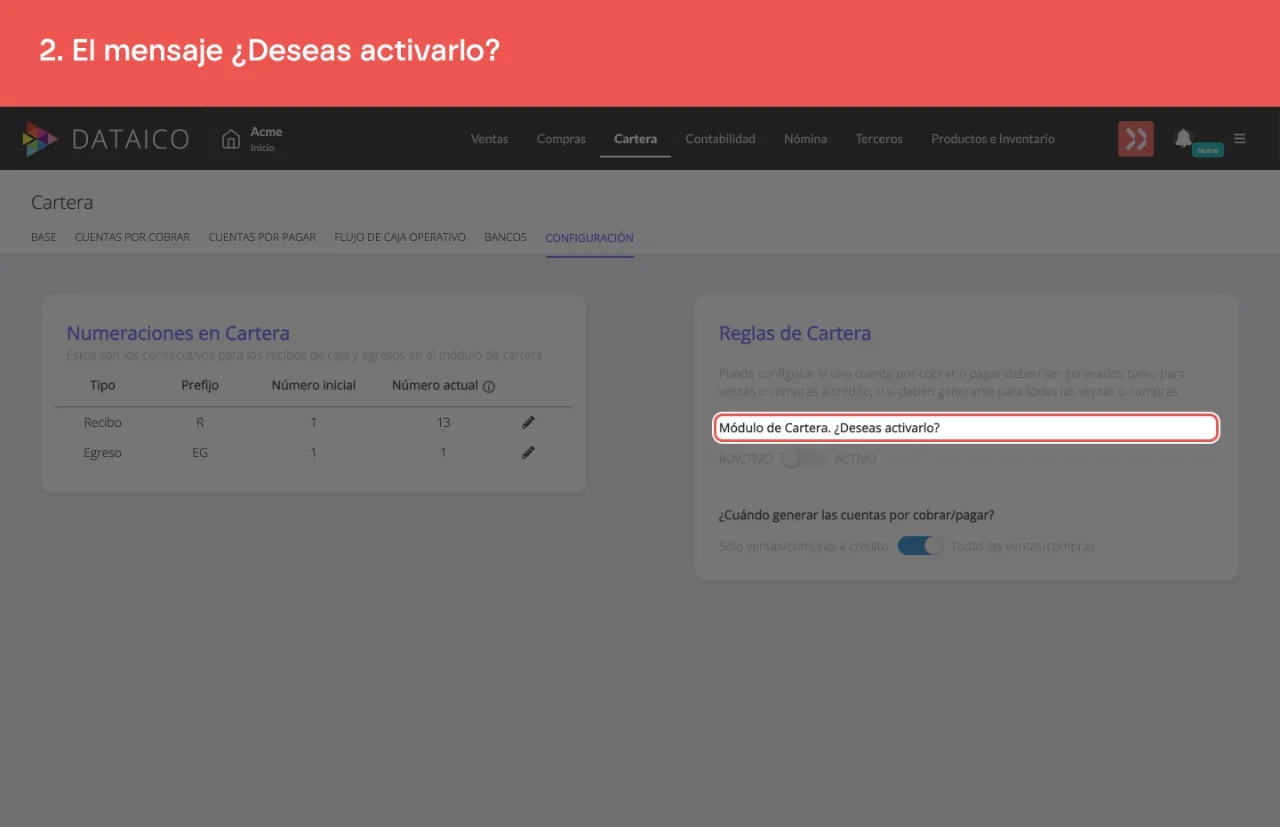Viewport: 1280px width, 827px height.
Task: Toggle the INACTIVO/ACTIVO Cartera module switch
Action: (804, 459)
